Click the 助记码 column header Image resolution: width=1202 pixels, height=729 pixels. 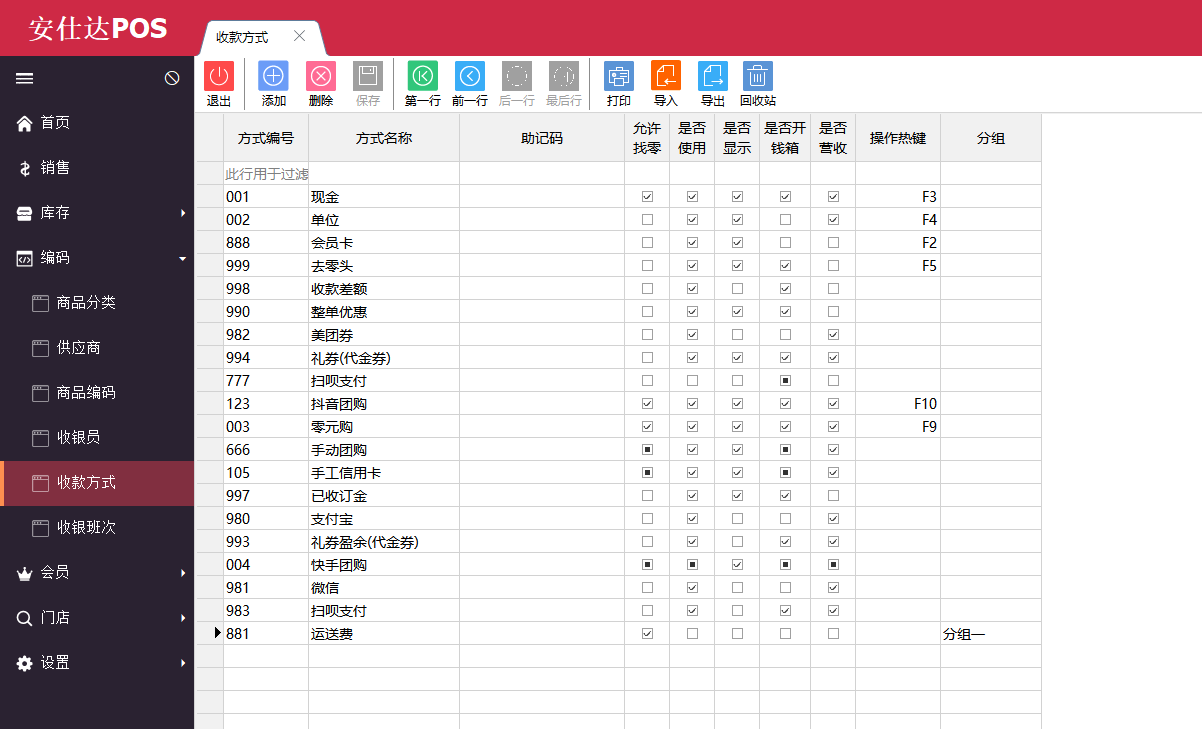[x=542, y=138]
